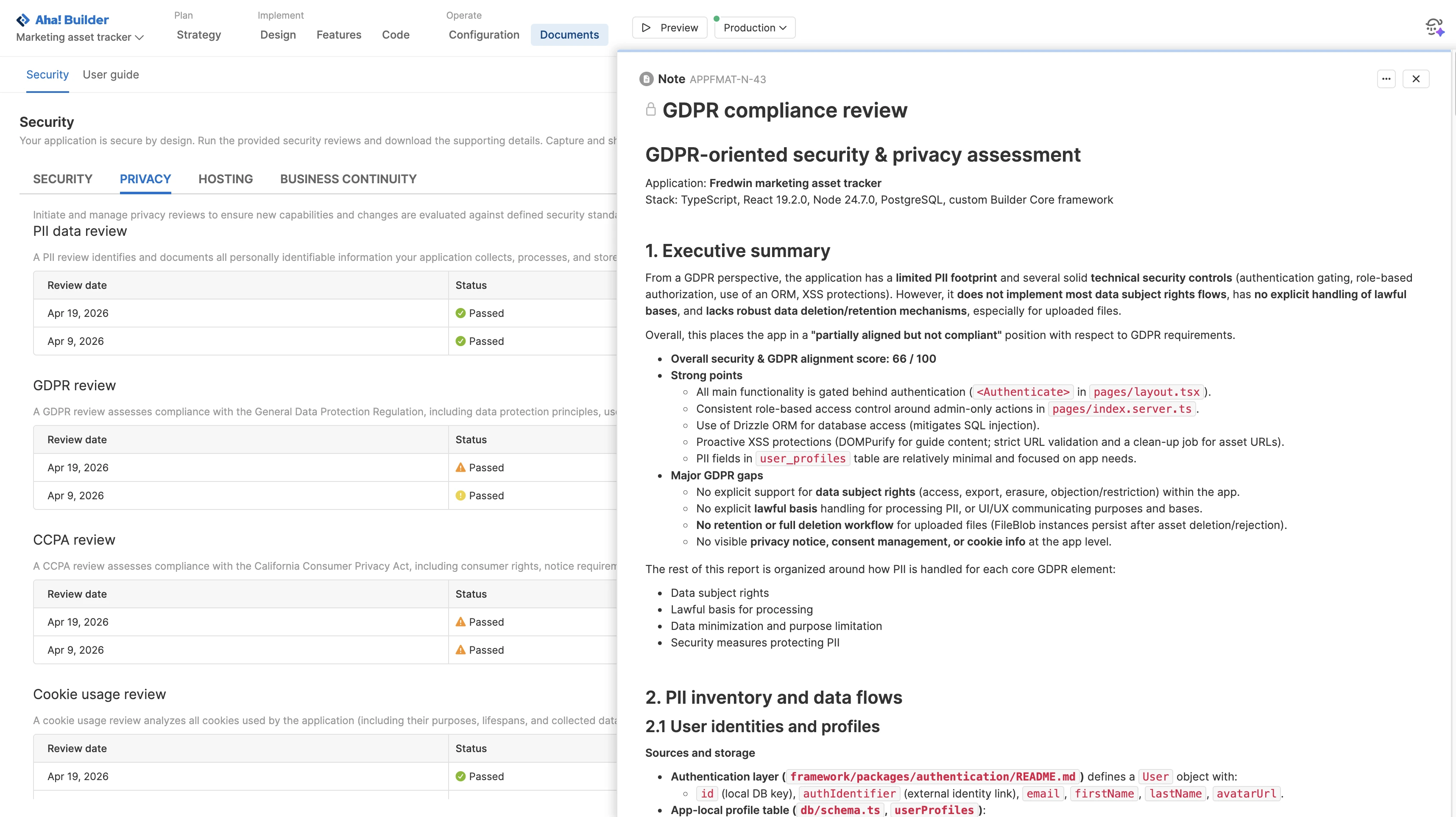
Task: Select Documents in the top navigation
Action: [x=570, y=34]
